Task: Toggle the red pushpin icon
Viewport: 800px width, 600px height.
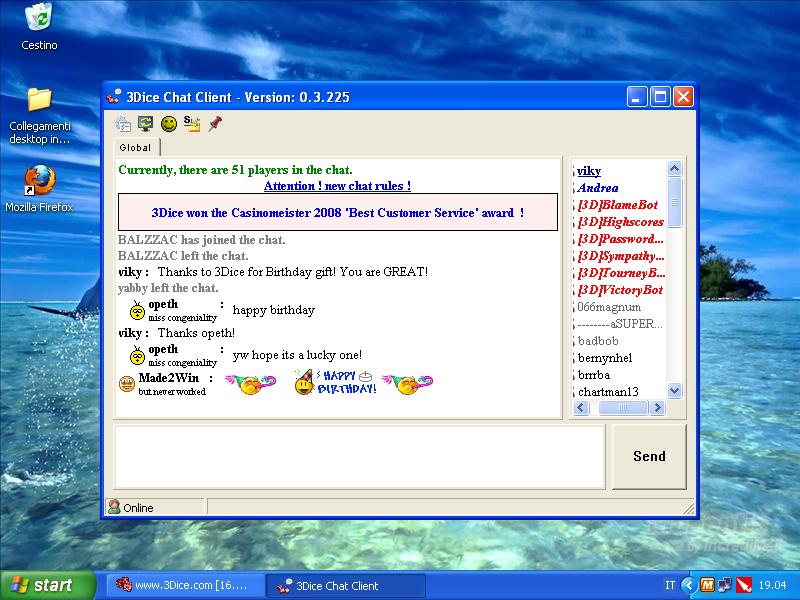Action: (x=215, y=123)
